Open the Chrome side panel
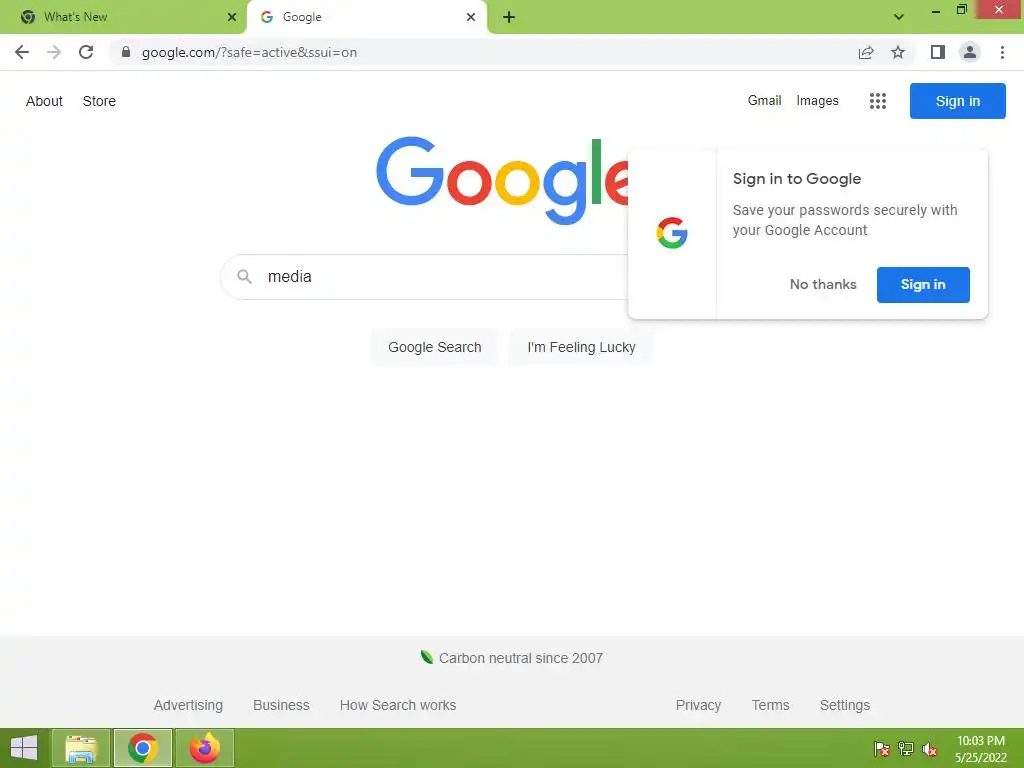The image size is (1024, 768). click(x=938, y=52)
